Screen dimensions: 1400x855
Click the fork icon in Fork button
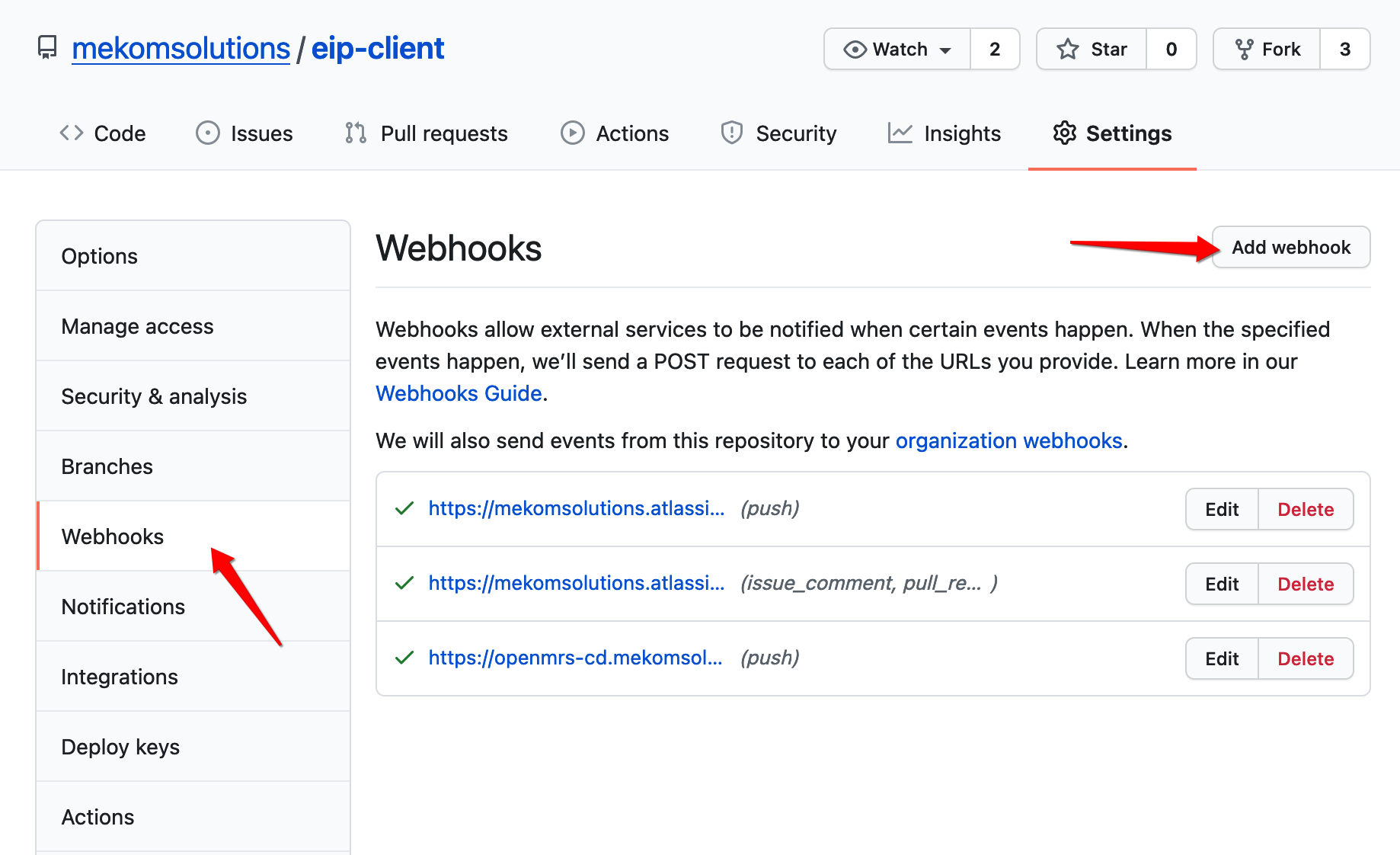(1244, 50)
